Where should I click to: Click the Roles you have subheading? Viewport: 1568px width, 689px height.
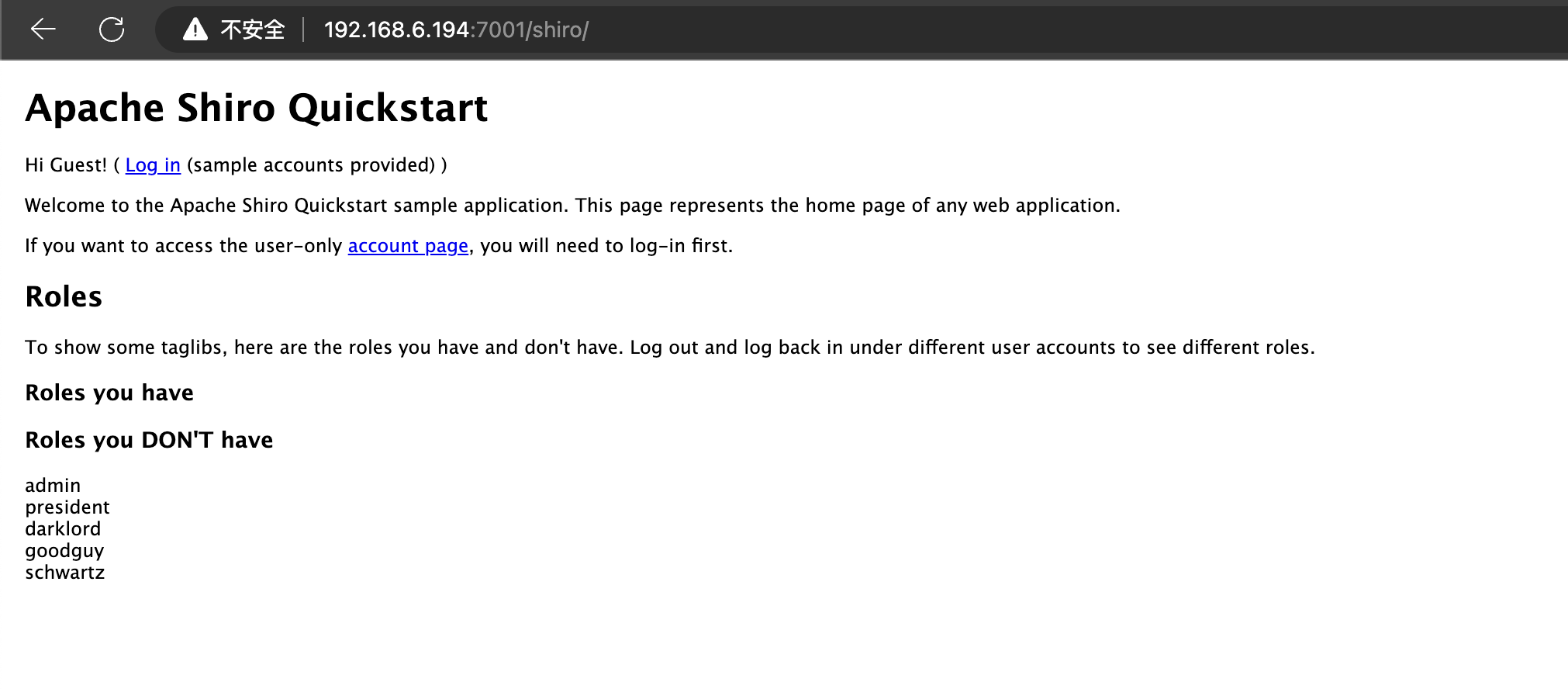[109, 393]
